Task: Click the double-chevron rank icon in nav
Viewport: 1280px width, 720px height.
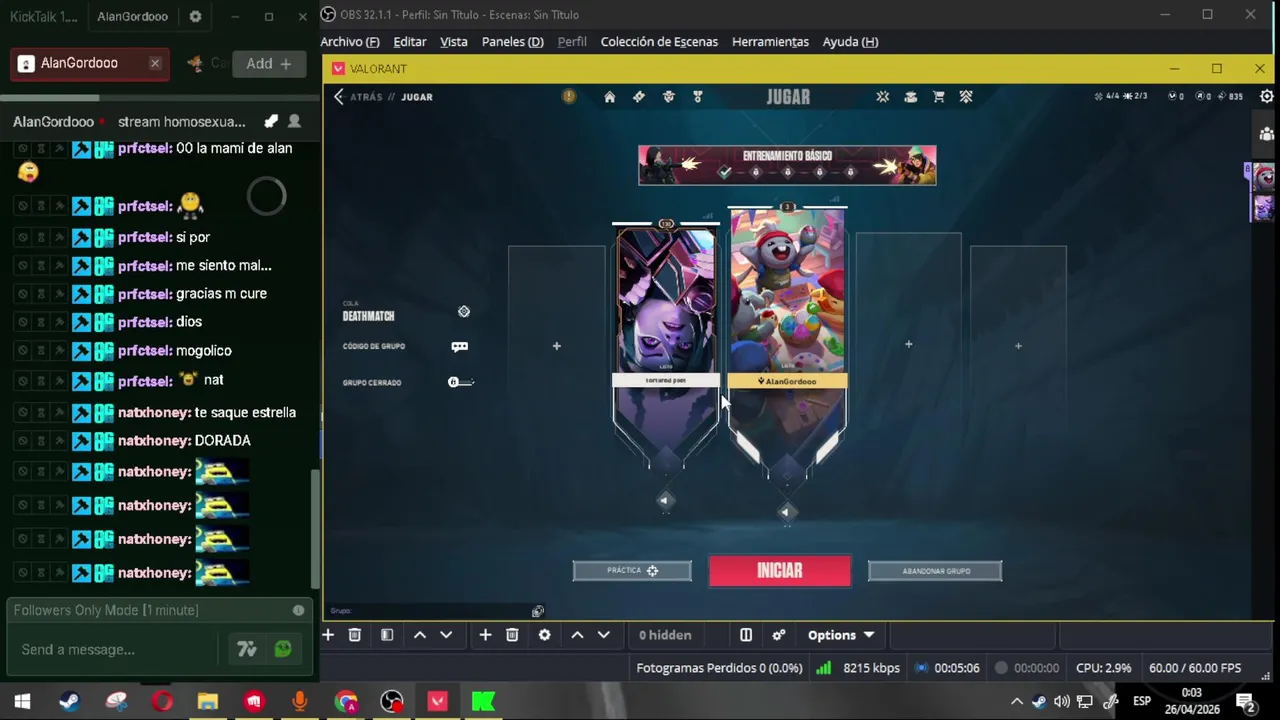Action: point(966,97)
